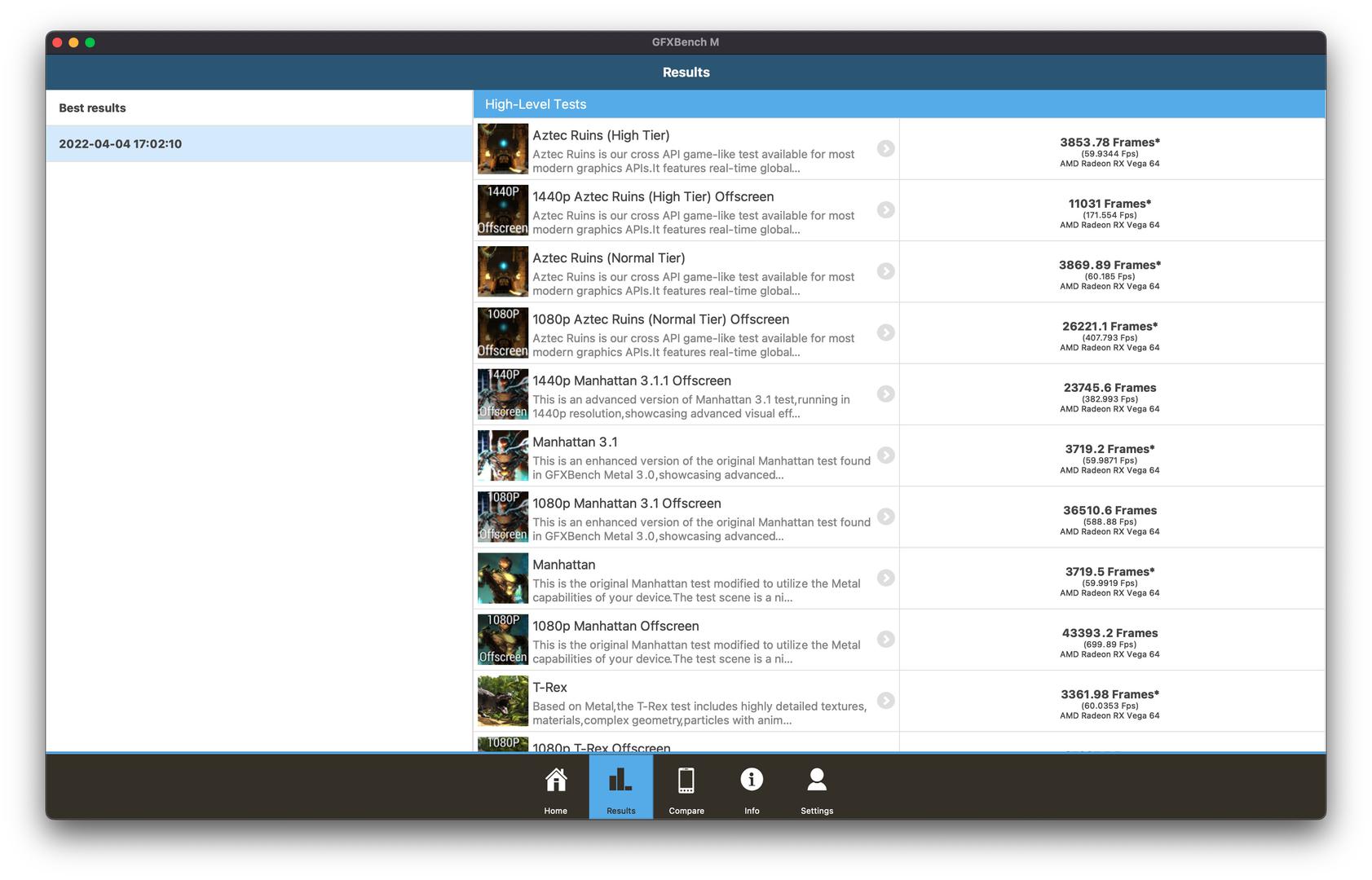Image resolution: width=1372 pixels, height=880 pixels.
Task: Click the 3719.2 Frames result
Action: pyautogui.click(x=1110, y=449)
